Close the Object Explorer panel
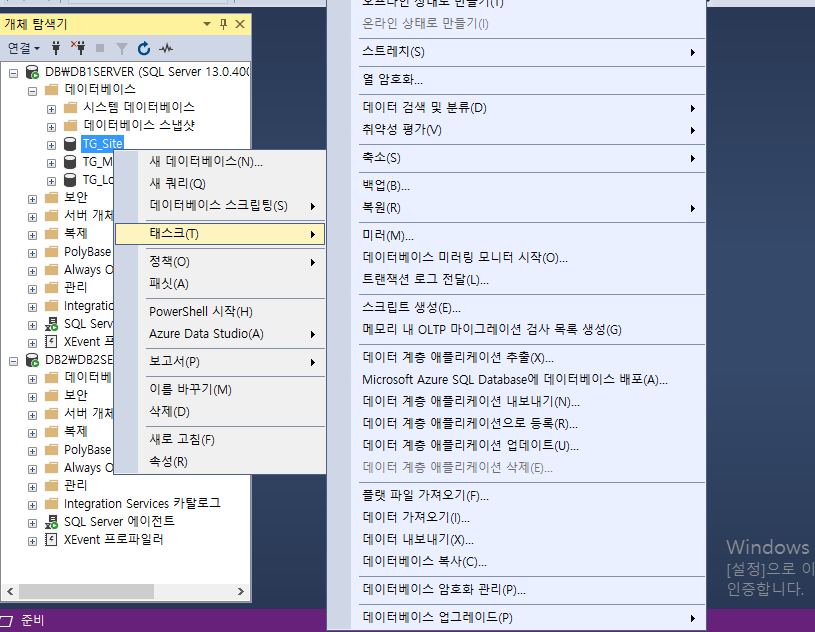The width and height of the screenshot is (815, 632). (240, 24)
